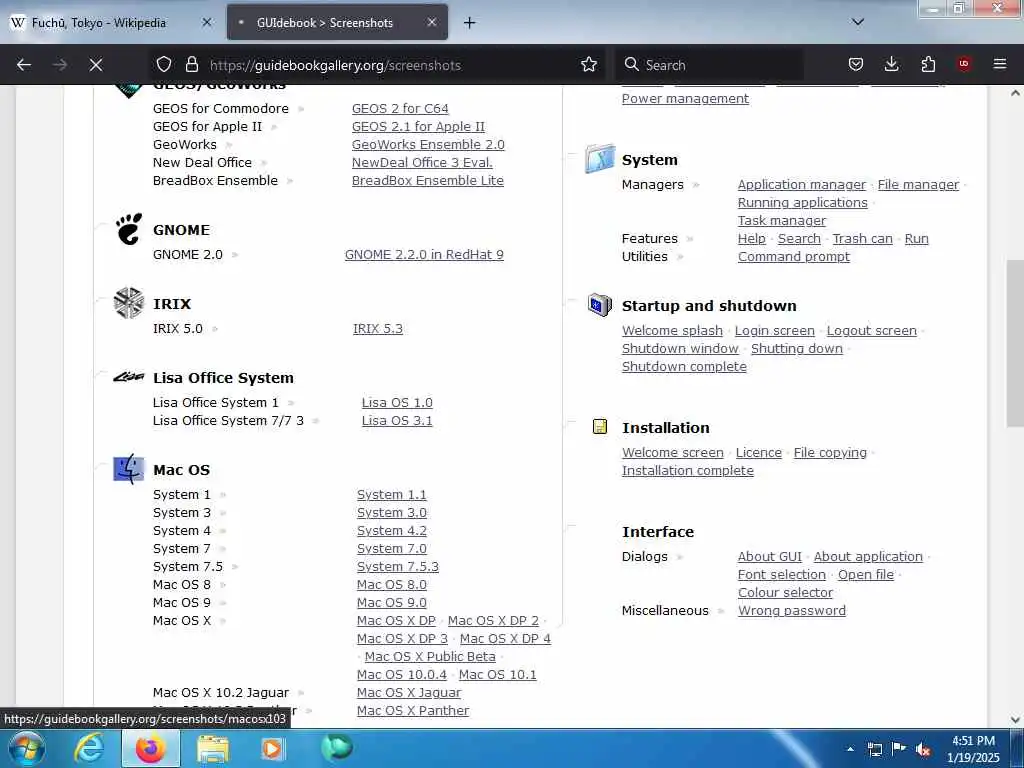List all tabs dropdown arrow
The height and width of the screenshot is (768, 1024).
point(858,22)
